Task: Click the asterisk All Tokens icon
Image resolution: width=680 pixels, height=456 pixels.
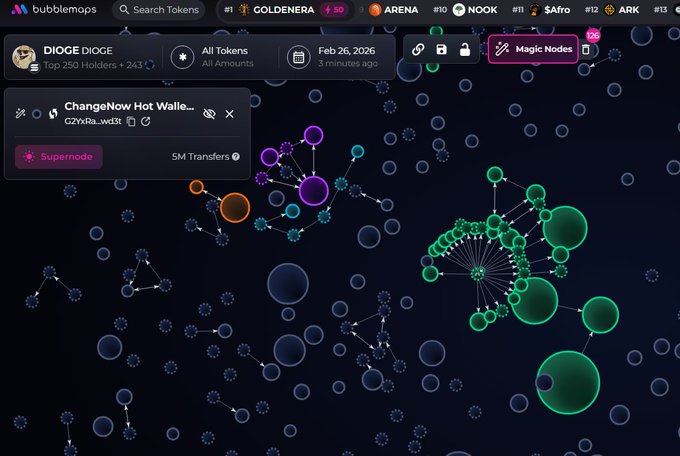Action: point(182,57)
